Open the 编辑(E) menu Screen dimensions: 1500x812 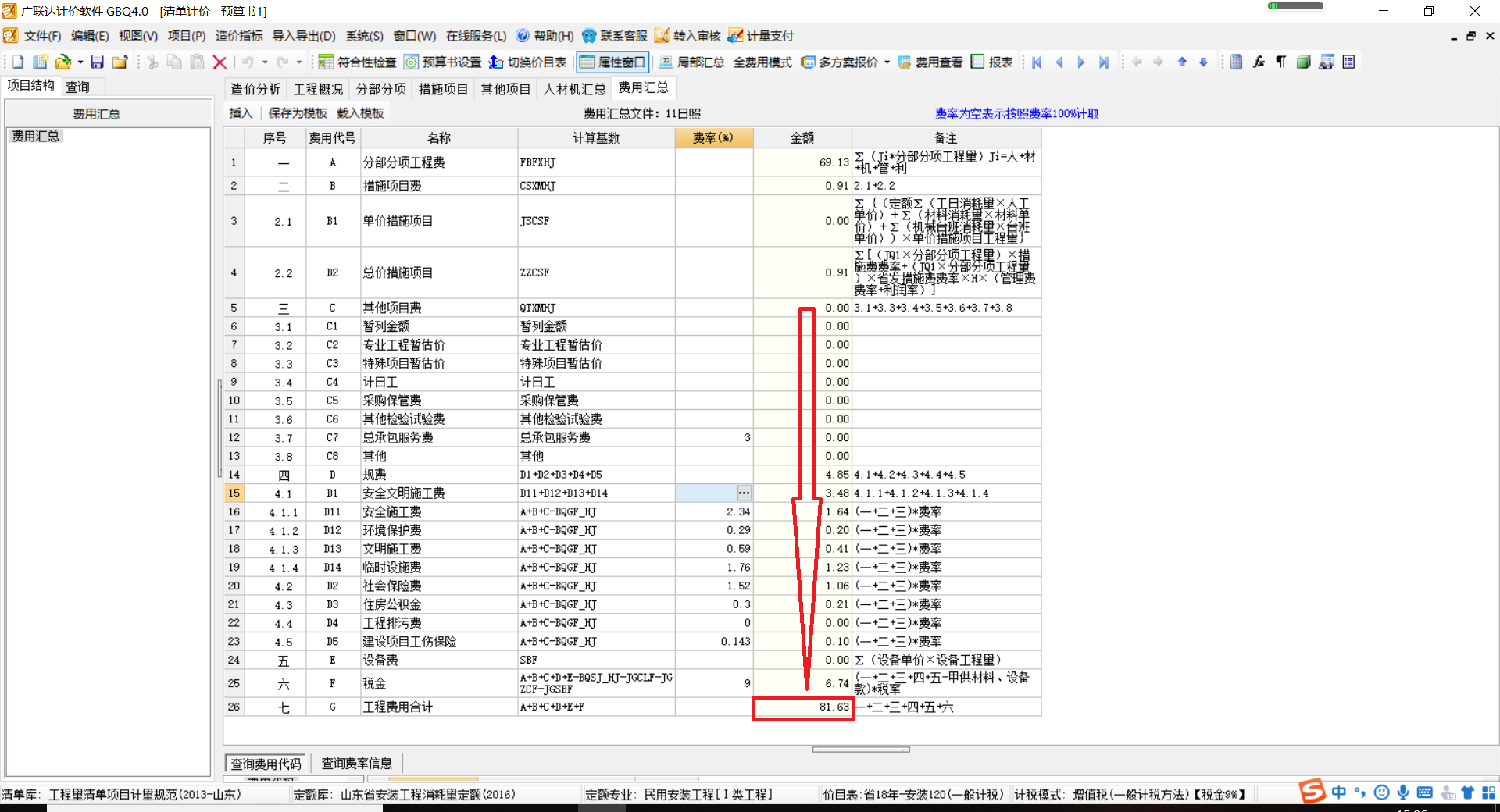[x=90, y=36]
